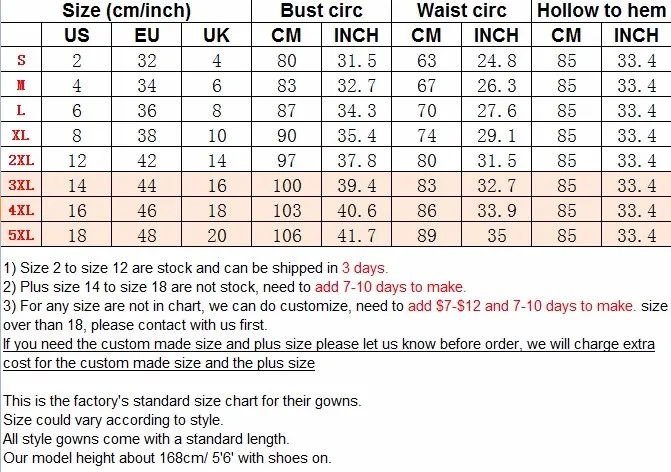671x472 pixels.
Task: Click the US column sub-header
Action: click(77, 35)
